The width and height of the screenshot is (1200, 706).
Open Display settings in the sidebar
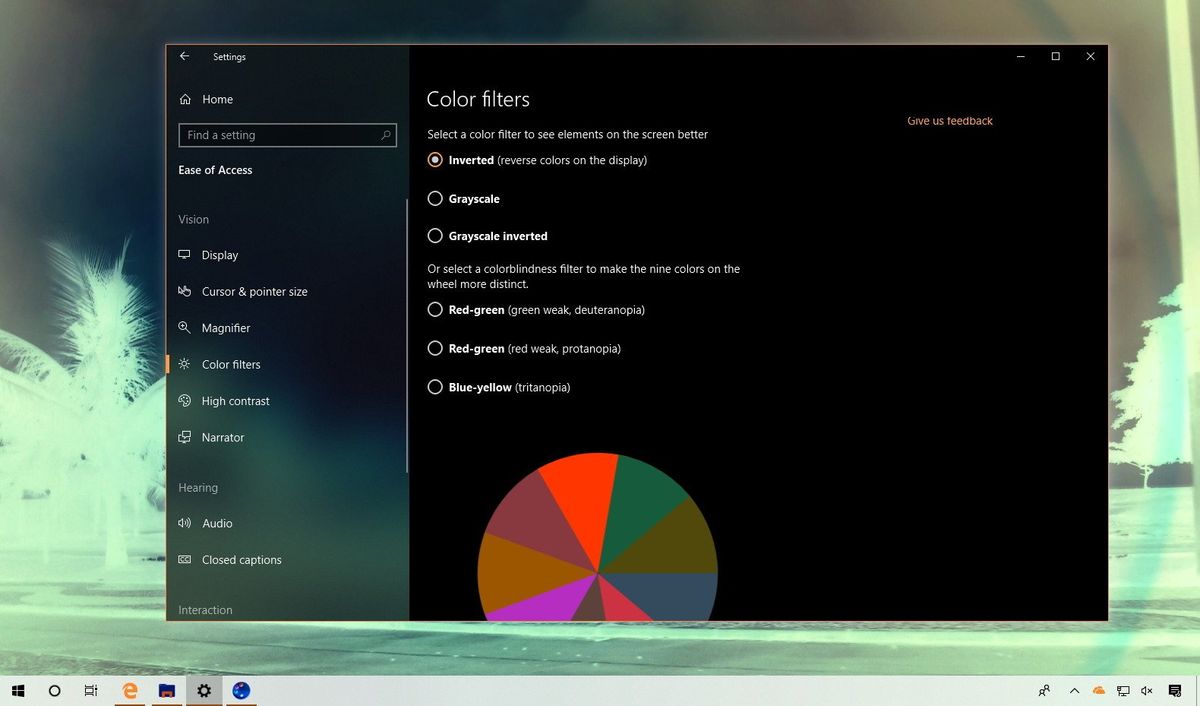219,255
